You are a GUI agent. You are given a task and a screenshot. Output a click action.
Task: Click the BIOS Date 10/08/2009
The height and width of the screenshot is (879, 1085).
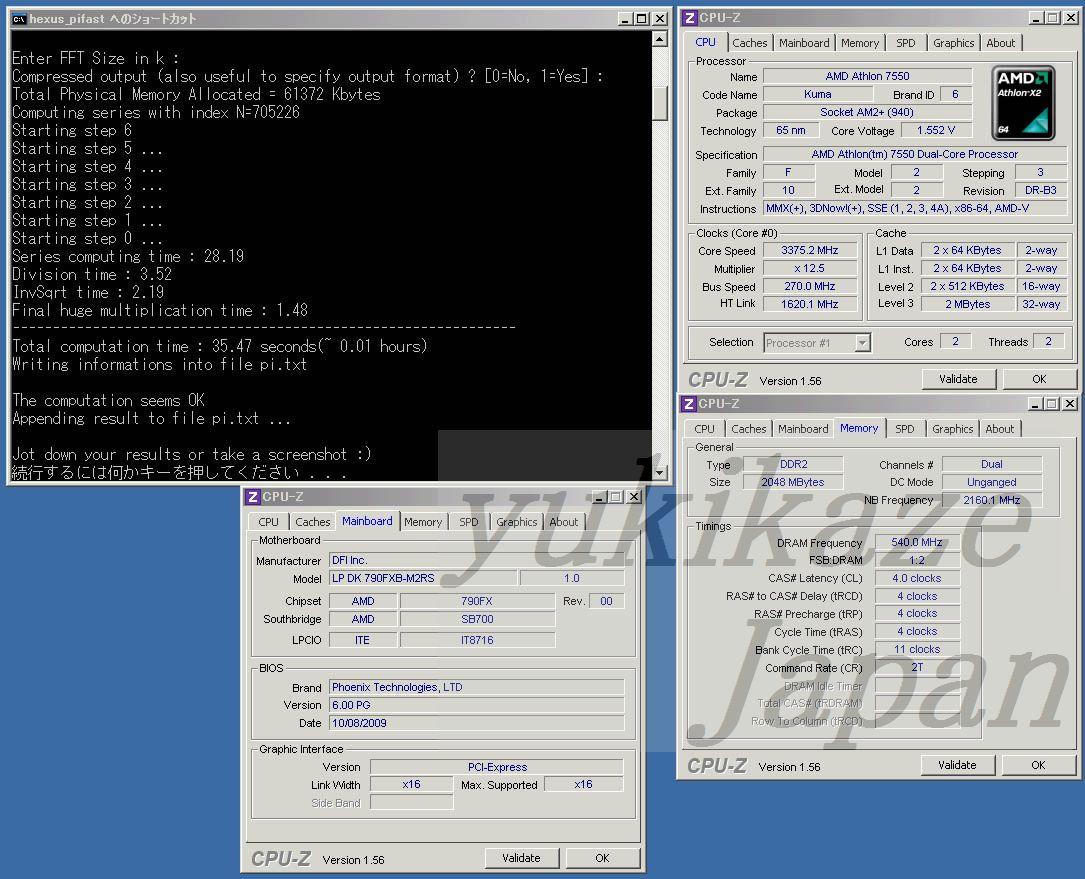[476, 723]
